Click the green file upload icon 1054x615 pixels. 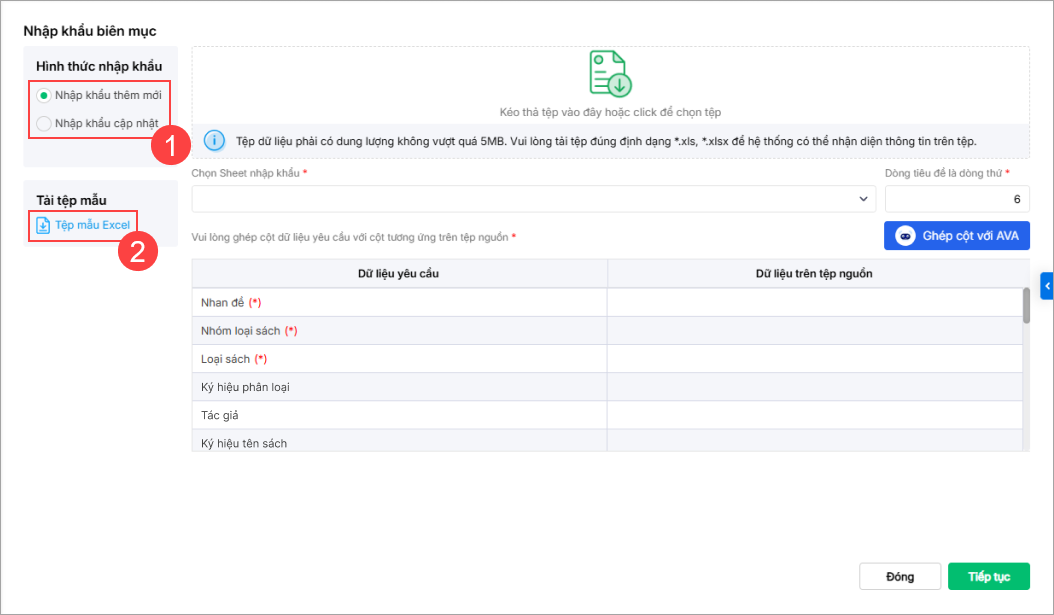tap(610, 73)
